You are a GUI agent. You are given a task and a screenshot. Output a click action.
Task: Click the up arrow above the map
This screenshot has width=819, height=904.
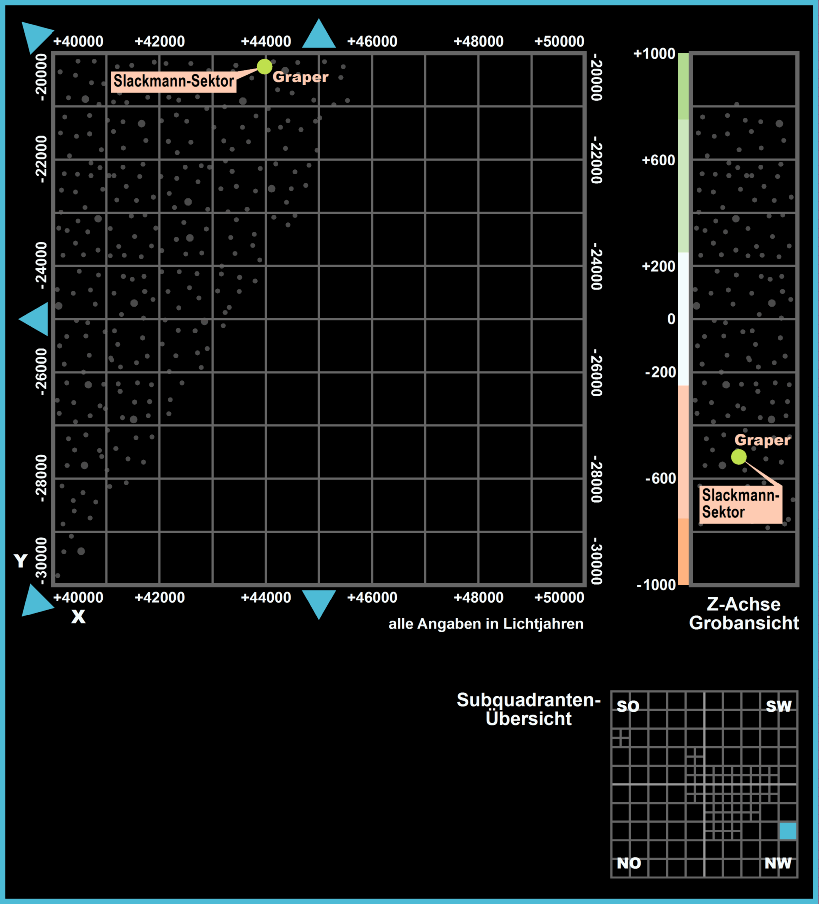pos(319,35)
